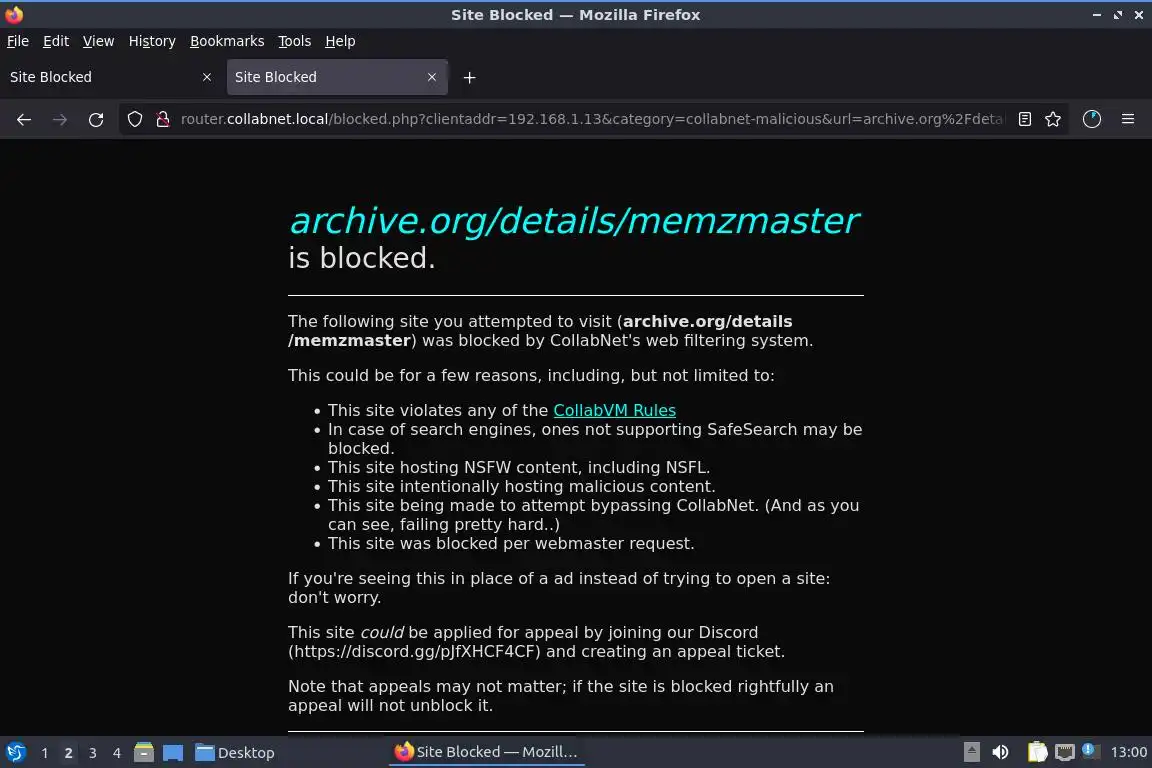Maximize the Firefox window
1152x768 pixels.
coord(1117,15)
